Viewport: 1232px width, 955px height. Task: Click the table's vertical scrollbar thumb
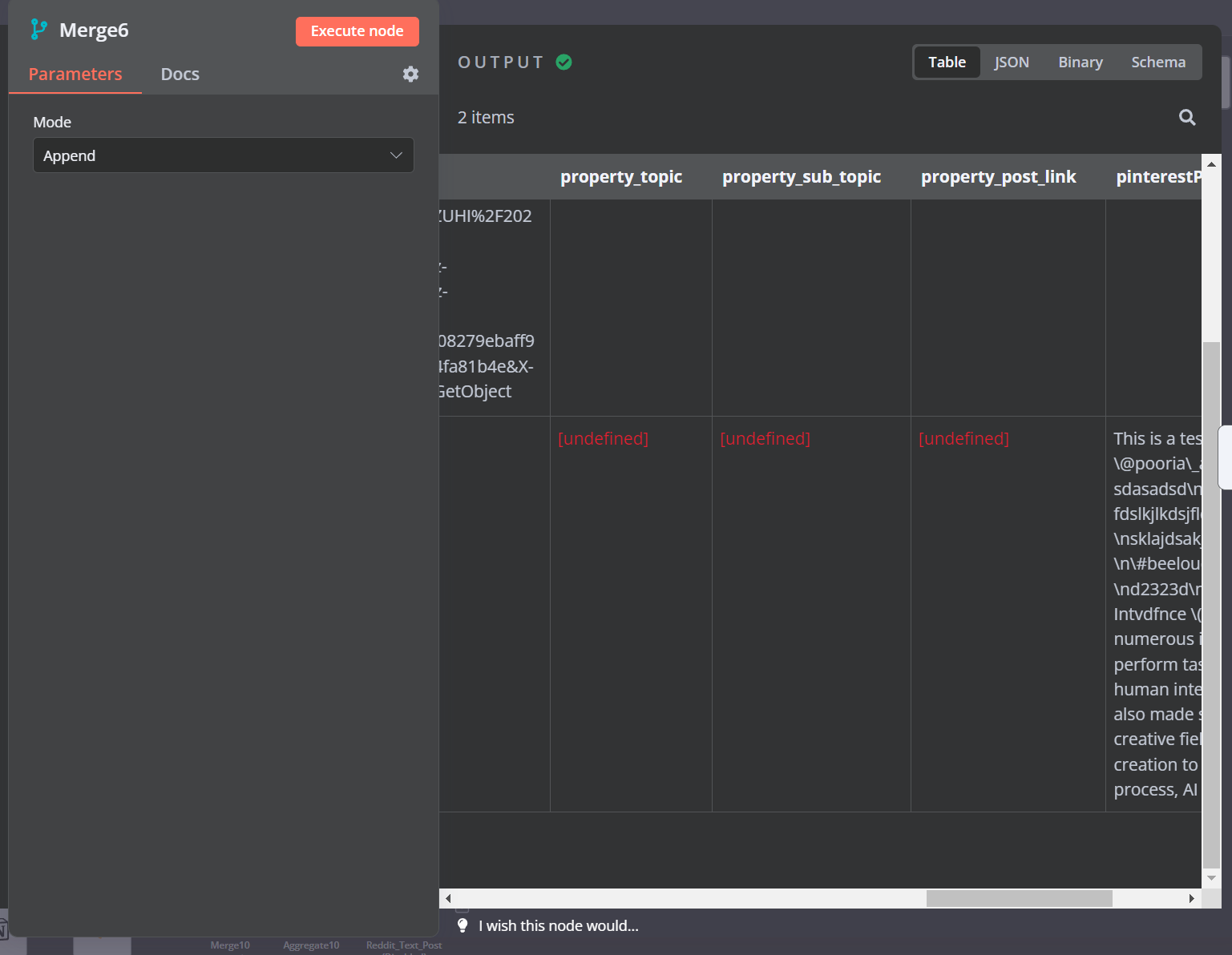(x=1211, y=604)
